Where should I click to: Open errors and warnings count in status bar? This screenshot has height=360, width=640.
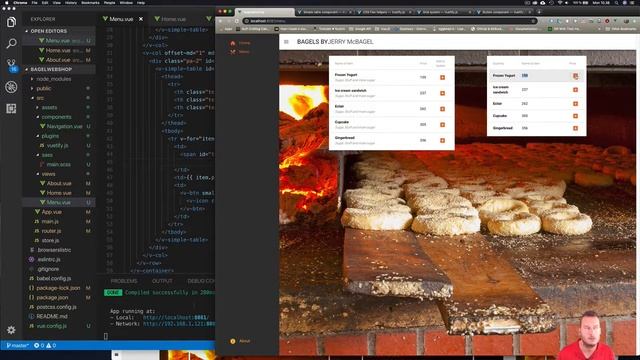(x=45, y=345)
